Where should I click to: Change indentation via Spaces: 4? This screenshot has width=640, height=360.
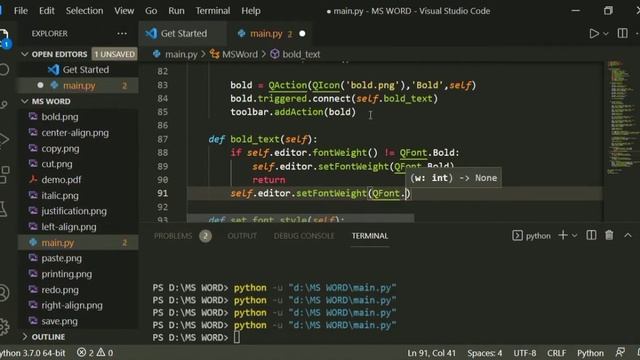(484, 353)
